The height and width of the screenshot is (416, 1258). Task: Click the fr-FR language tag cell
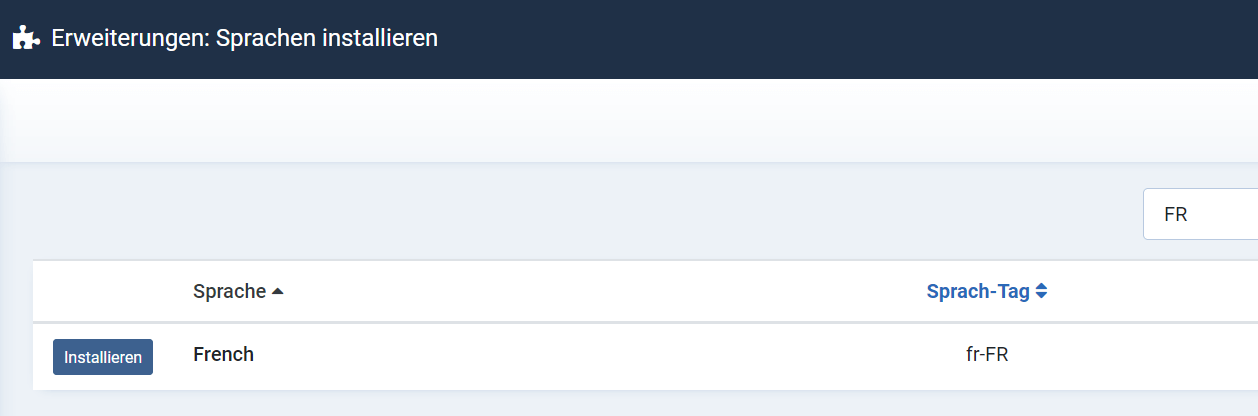coord(980,355)
